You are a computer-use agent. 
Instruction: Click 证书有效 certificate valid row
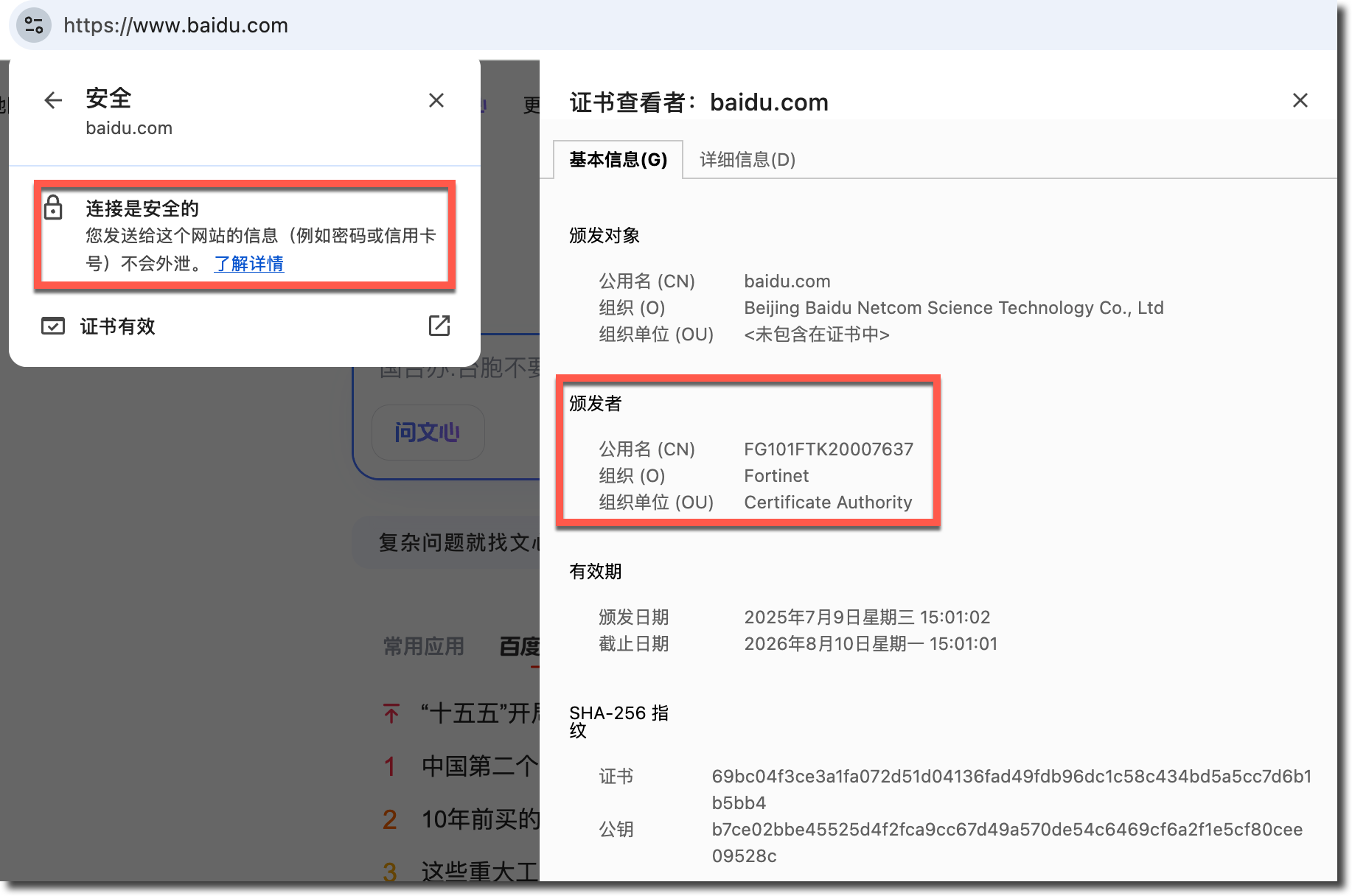[118, 326]
